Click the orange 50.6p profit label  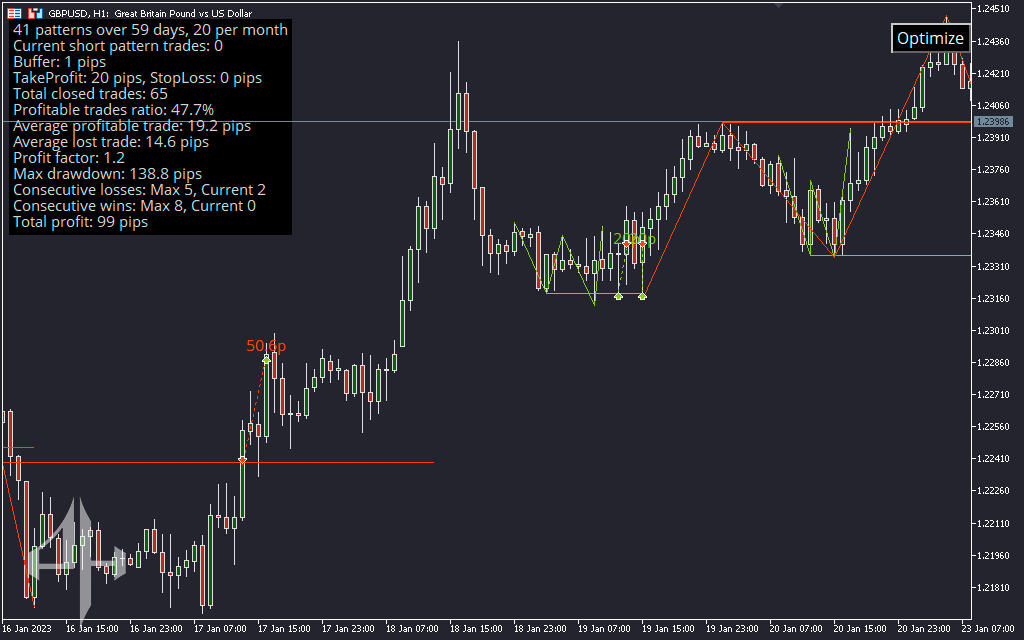click(x=266, y=345)
